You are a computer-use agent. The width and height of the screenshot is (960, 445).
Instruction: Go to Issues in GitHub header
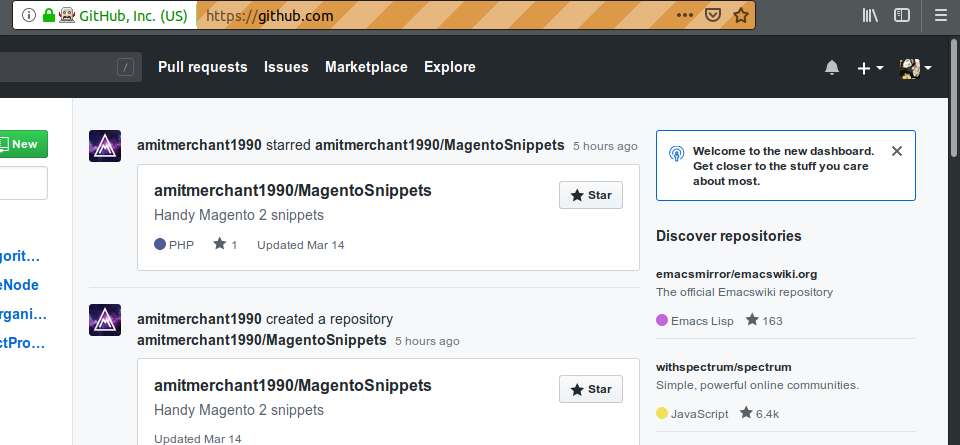tap(286, 67)
